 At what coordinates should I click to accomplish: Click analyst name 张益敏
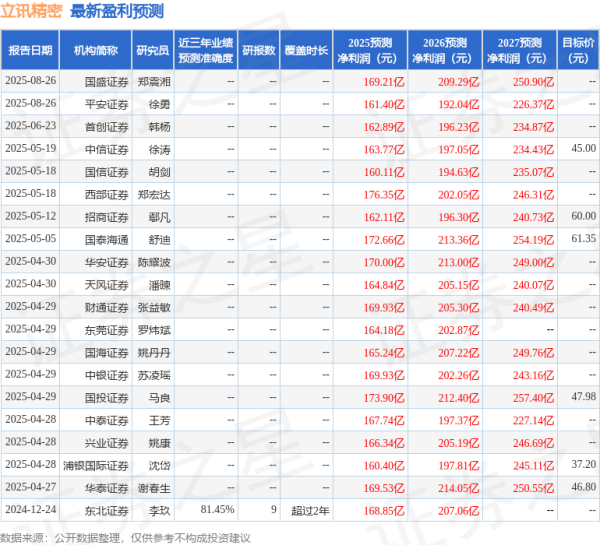click(154, 307)
